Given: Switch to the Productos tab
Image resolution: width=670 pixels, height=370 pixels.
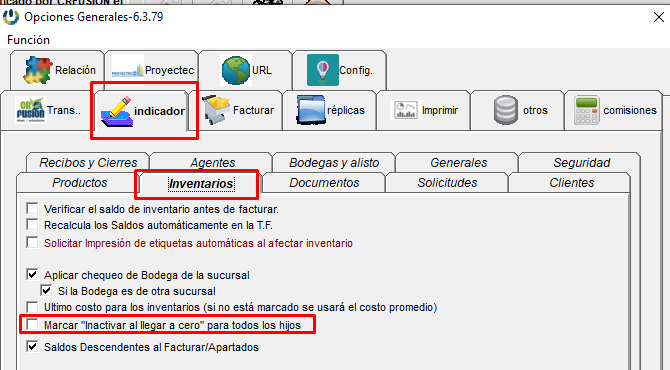Looking at the screenshot, I should 79,183.
